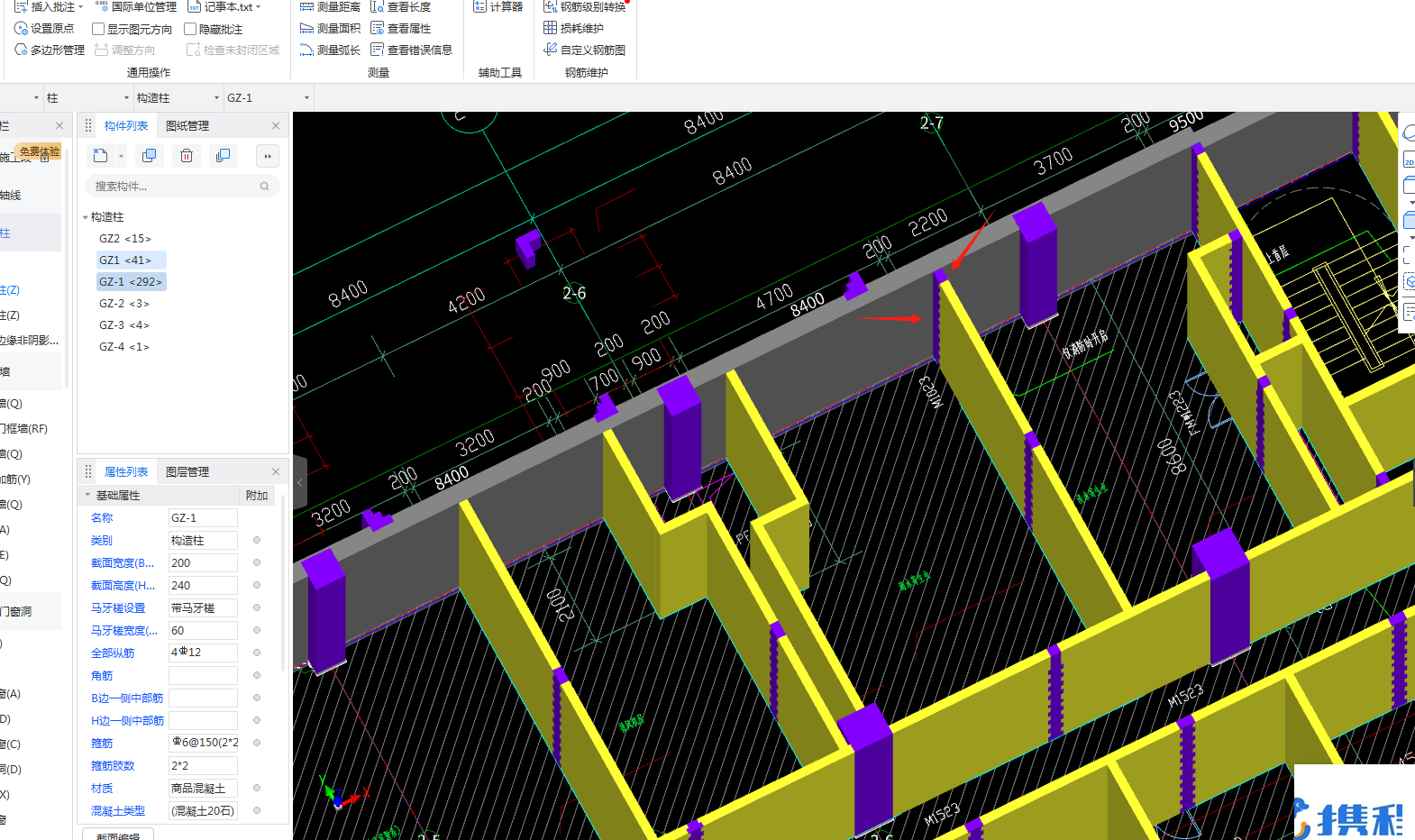Viewport: 1415px width, 840px height.
Task: Collapse the 构造柱 tree node
Action: coord(86,217)
